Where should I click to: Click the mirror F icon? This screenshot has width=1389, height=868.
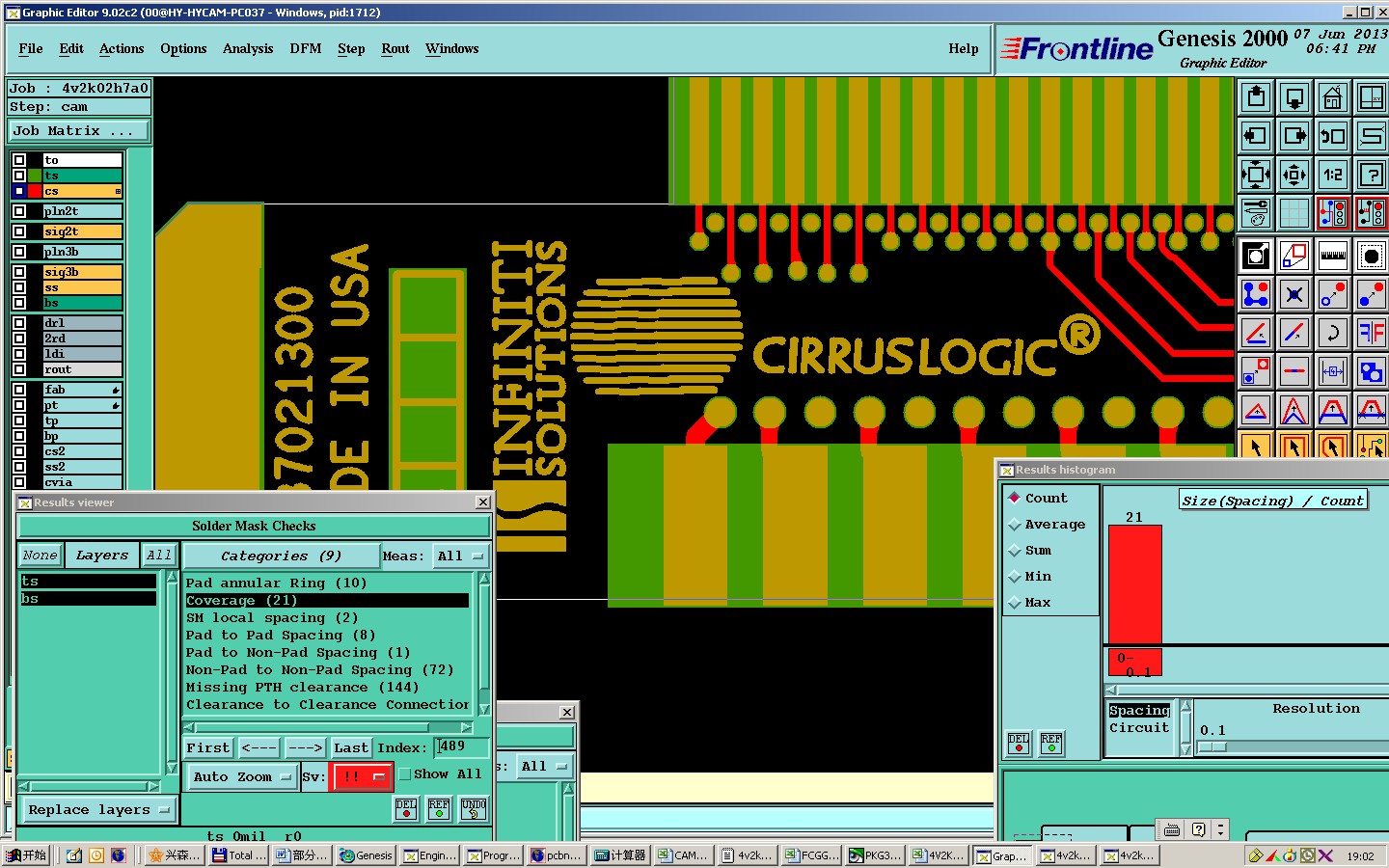[x=1371, y=333]
